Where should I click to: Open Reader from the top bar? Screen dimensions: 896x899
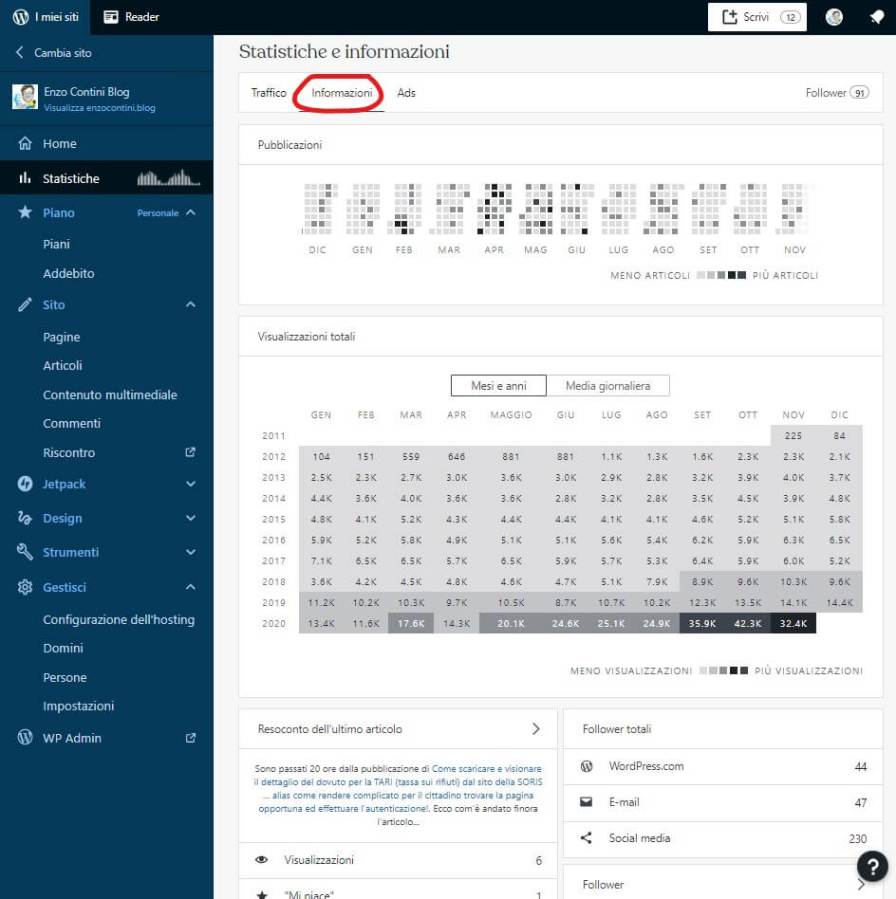132,17
